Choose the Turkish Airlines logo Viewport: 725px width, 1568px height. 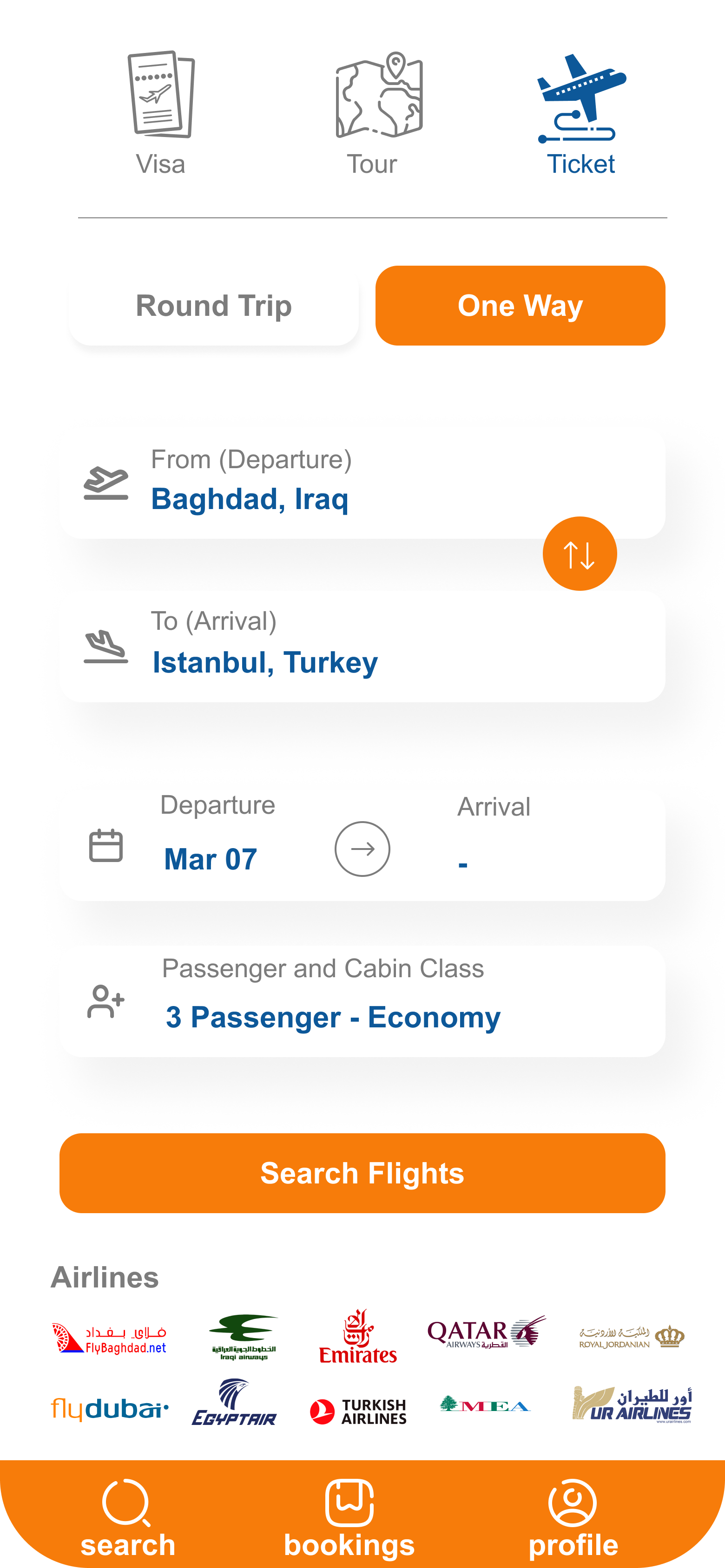tap(358, 1411)
